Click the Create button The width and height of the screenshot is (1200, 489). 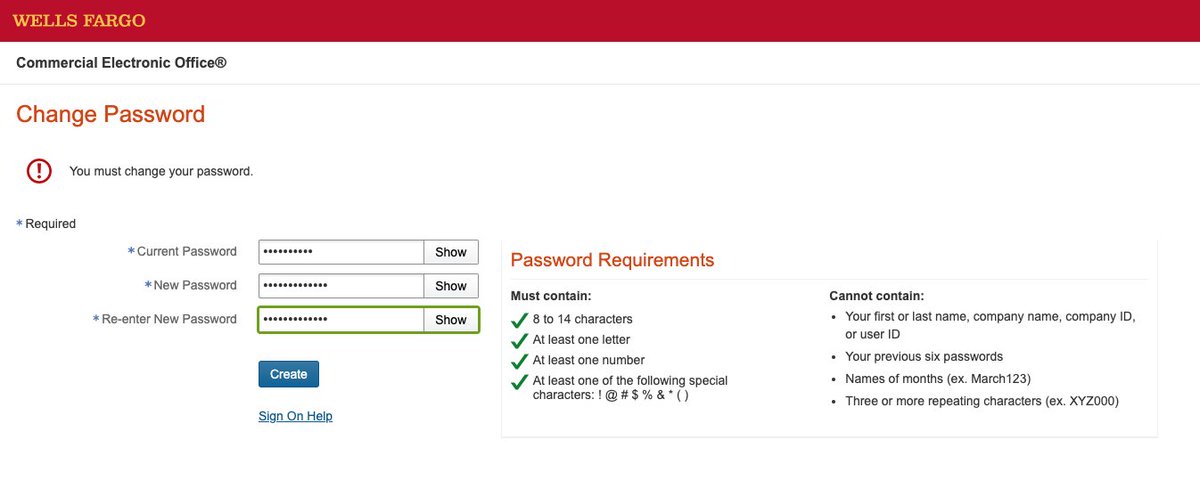[289, 374]
